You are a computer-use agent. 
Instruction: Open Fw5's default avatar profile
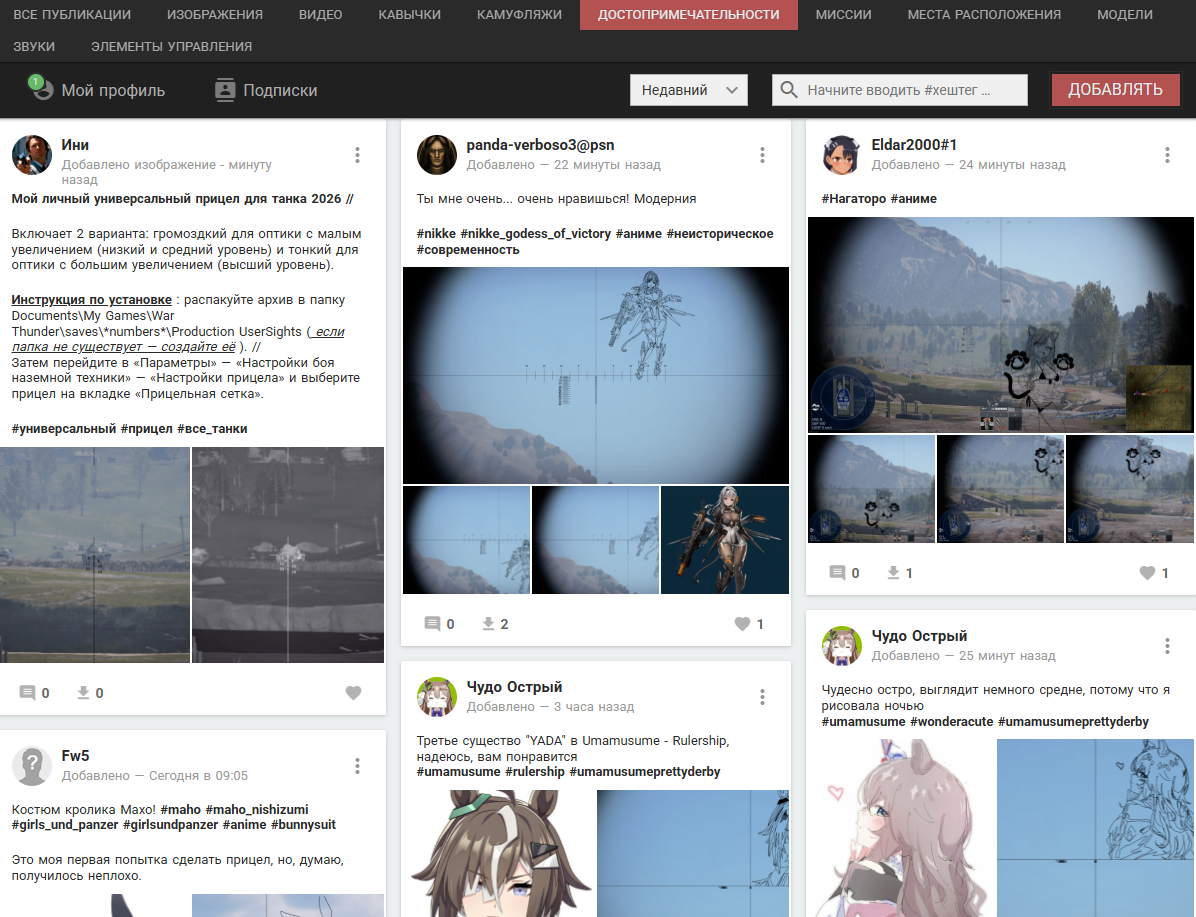tap(32, 766)
